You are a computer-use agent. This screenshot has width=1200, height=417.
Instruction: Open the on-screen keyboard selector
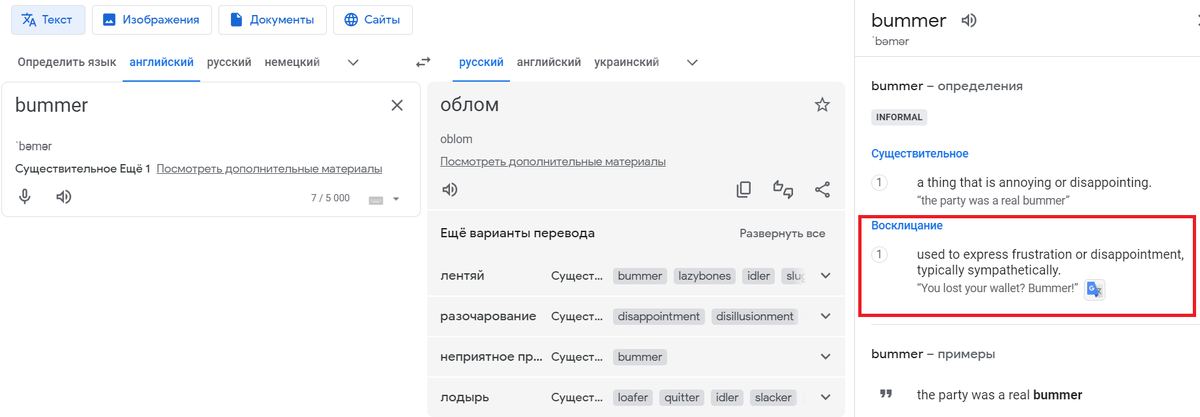click(383, 199)
